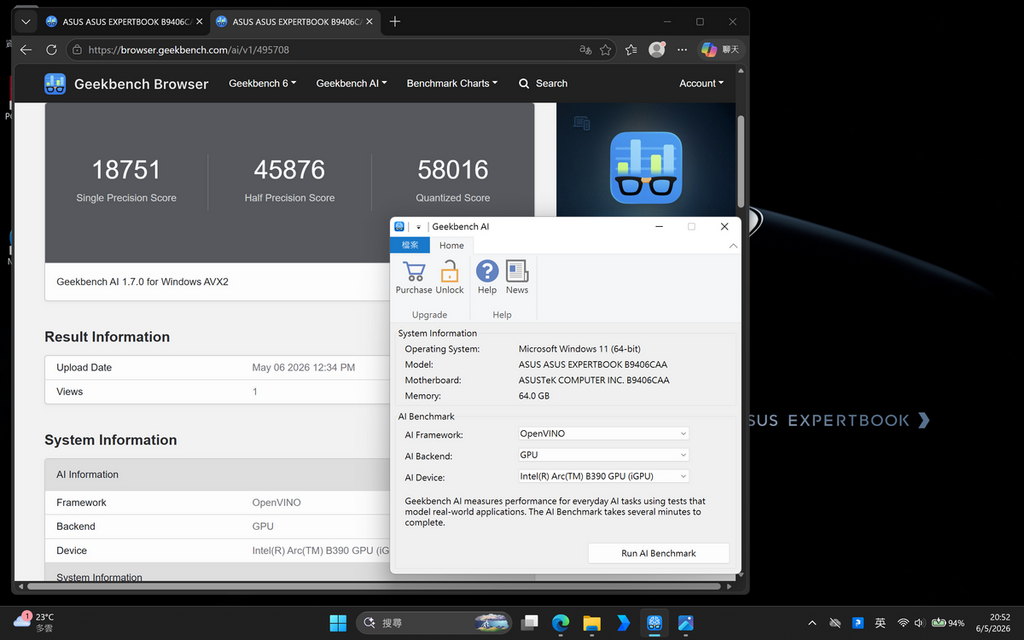Expand the Geekbench 6 navigation menu
The image size is (1024, 640).
(x=263, y=84)
